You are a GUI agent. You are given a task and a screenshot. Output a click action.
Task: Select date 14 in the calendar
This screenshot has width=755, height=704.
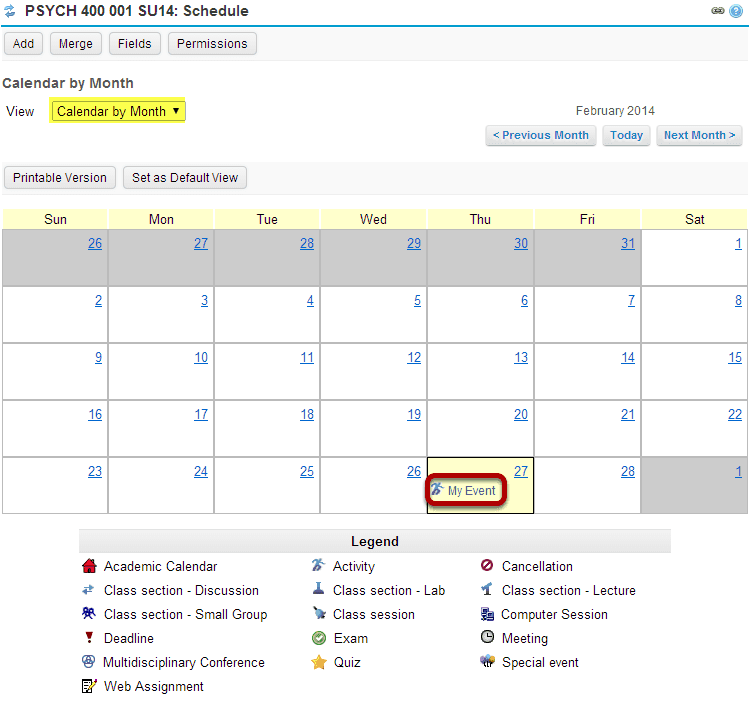tap(627, 357)
